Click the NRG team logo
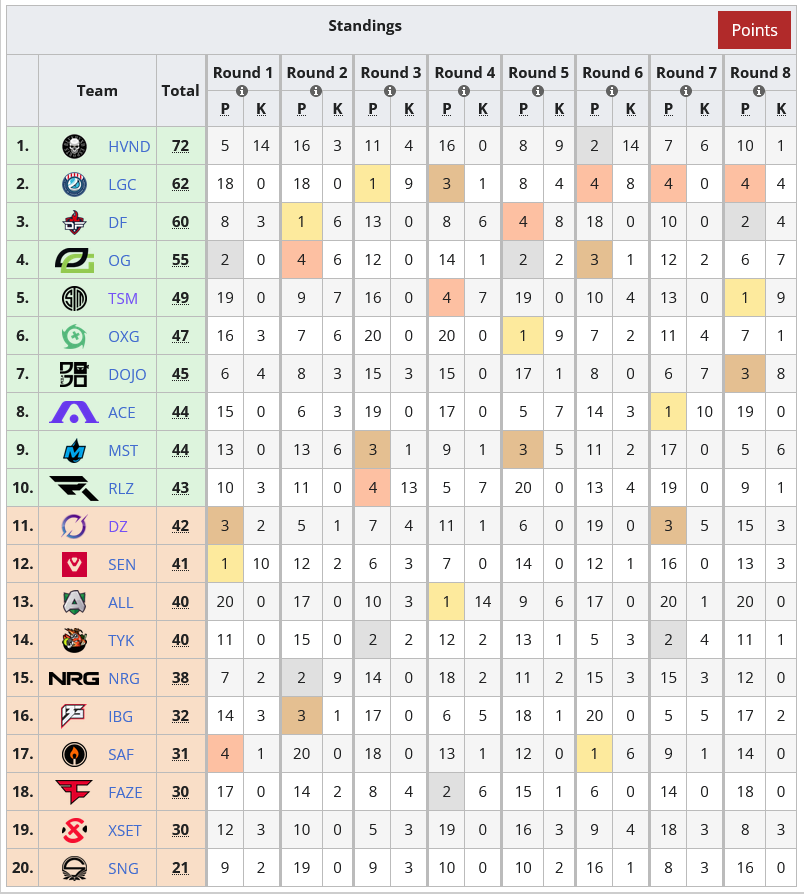Image resolution: width=804 pixels, height=894 pixels. pos(75,679)
